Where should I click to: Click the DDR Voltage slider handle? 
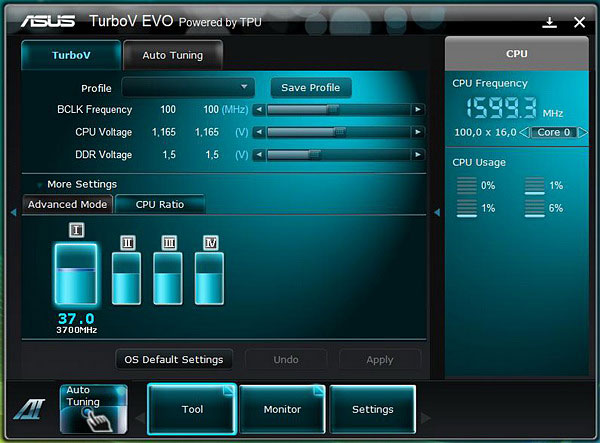tap(315, 155)
